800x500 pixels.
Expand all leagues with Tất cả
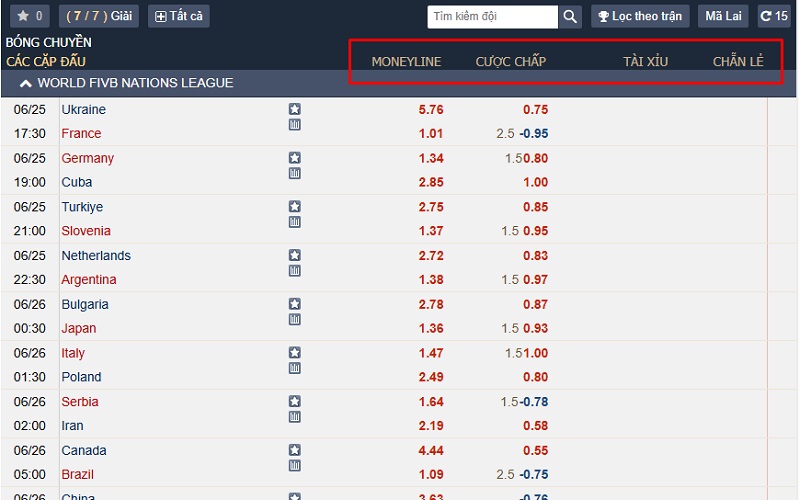179,16
